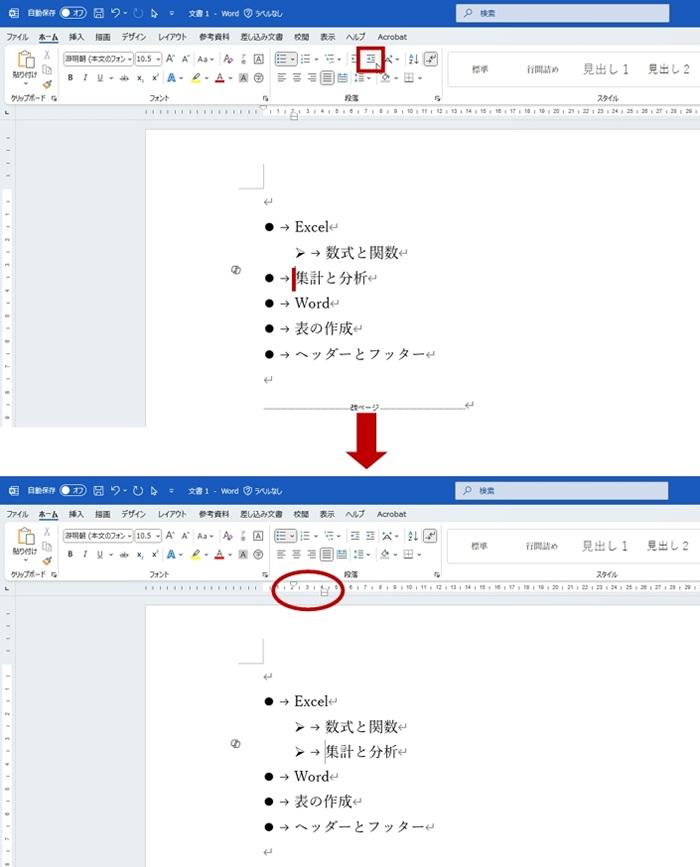The width and height of the screenshot is (700, 867).
Task: Toggle AutoSave switch in the upper window
Action: point(73,14)
